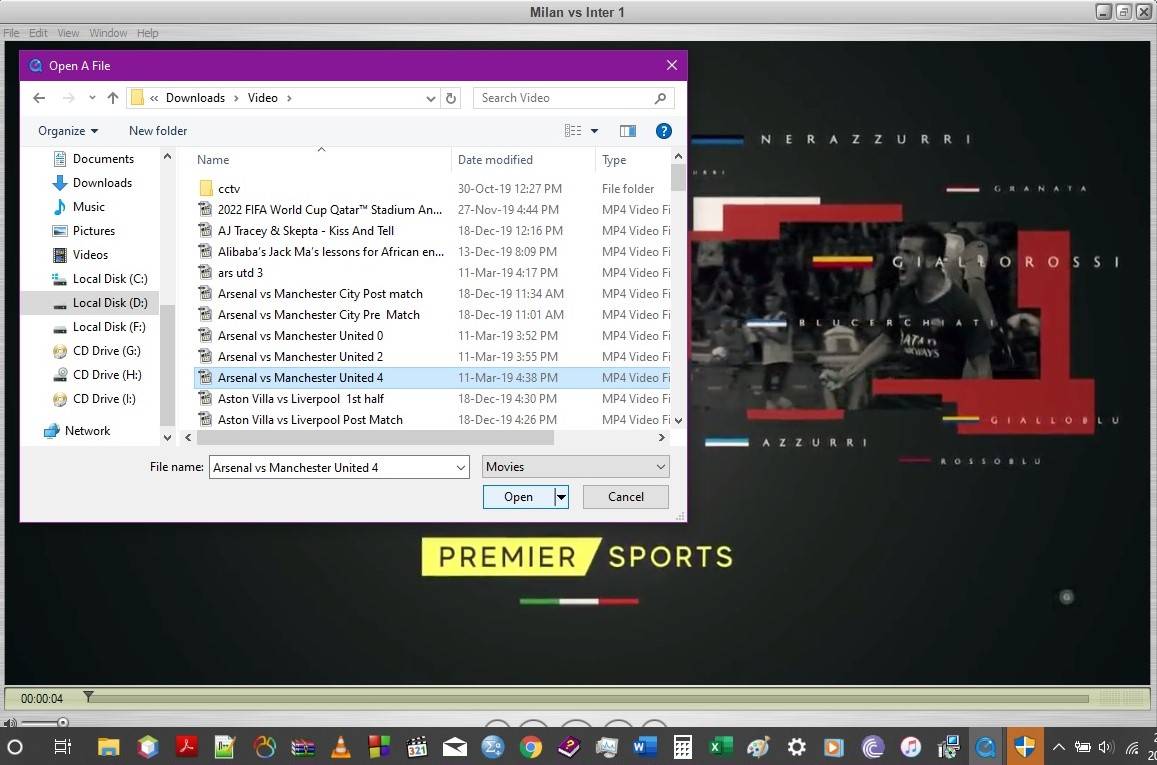Image resolution: width=1157 pixels, height=765 pixels.
Task: Click the File name text field
Action: (x=332, y=468)
